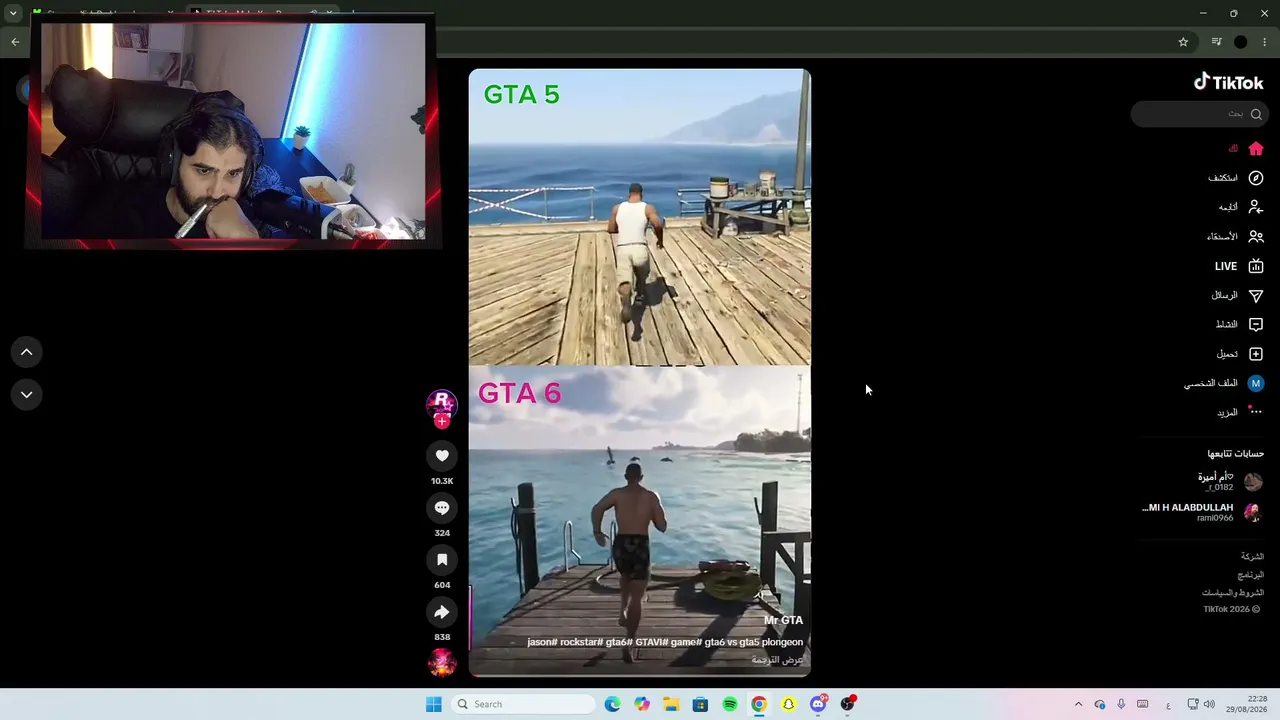Share the video using the arrow icon
The height and width of the screenshot is (720, 1280).
[x=442, y=612]
